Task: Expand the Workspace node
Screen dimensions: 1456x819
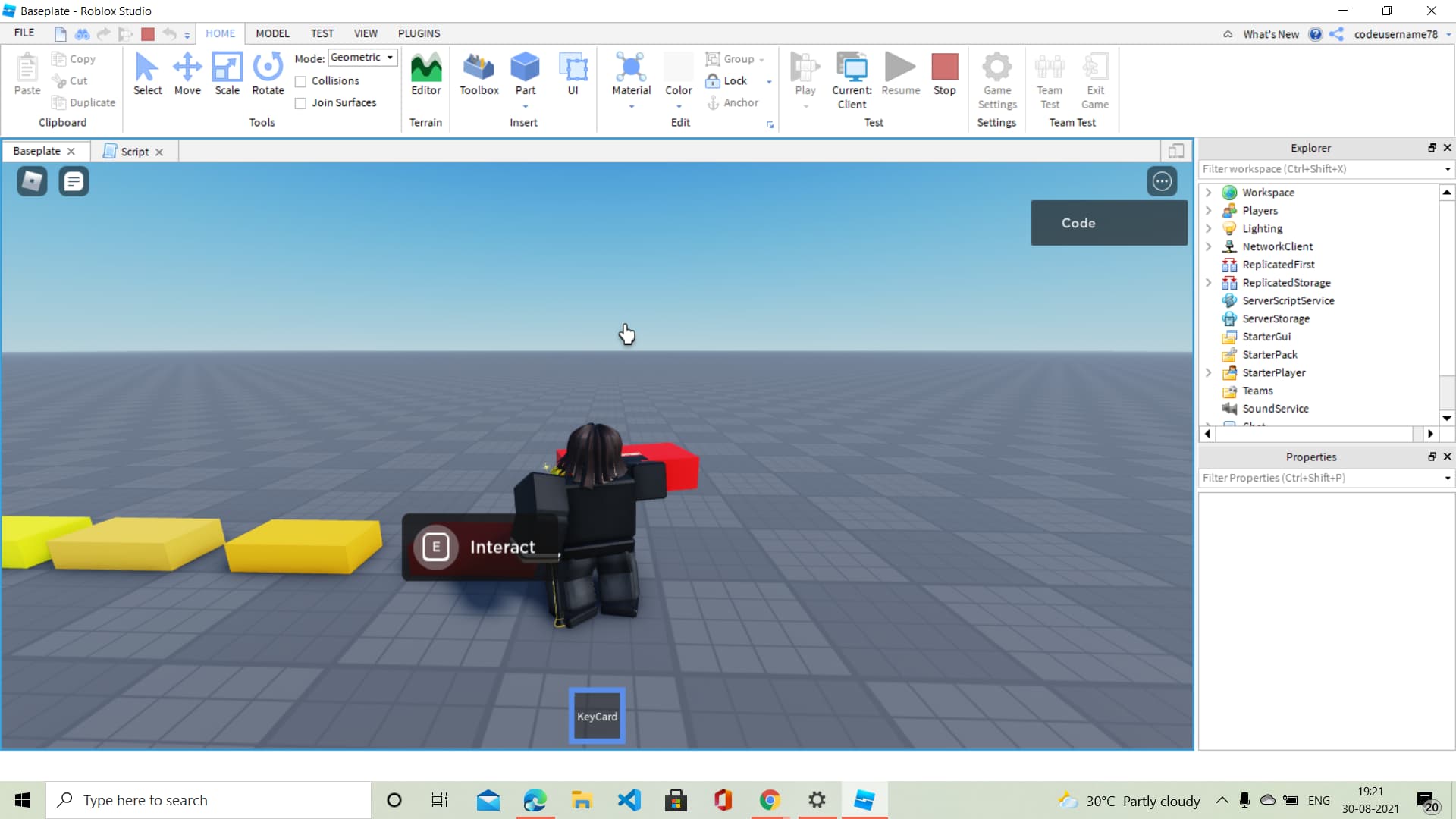Action: point(1209,193)
